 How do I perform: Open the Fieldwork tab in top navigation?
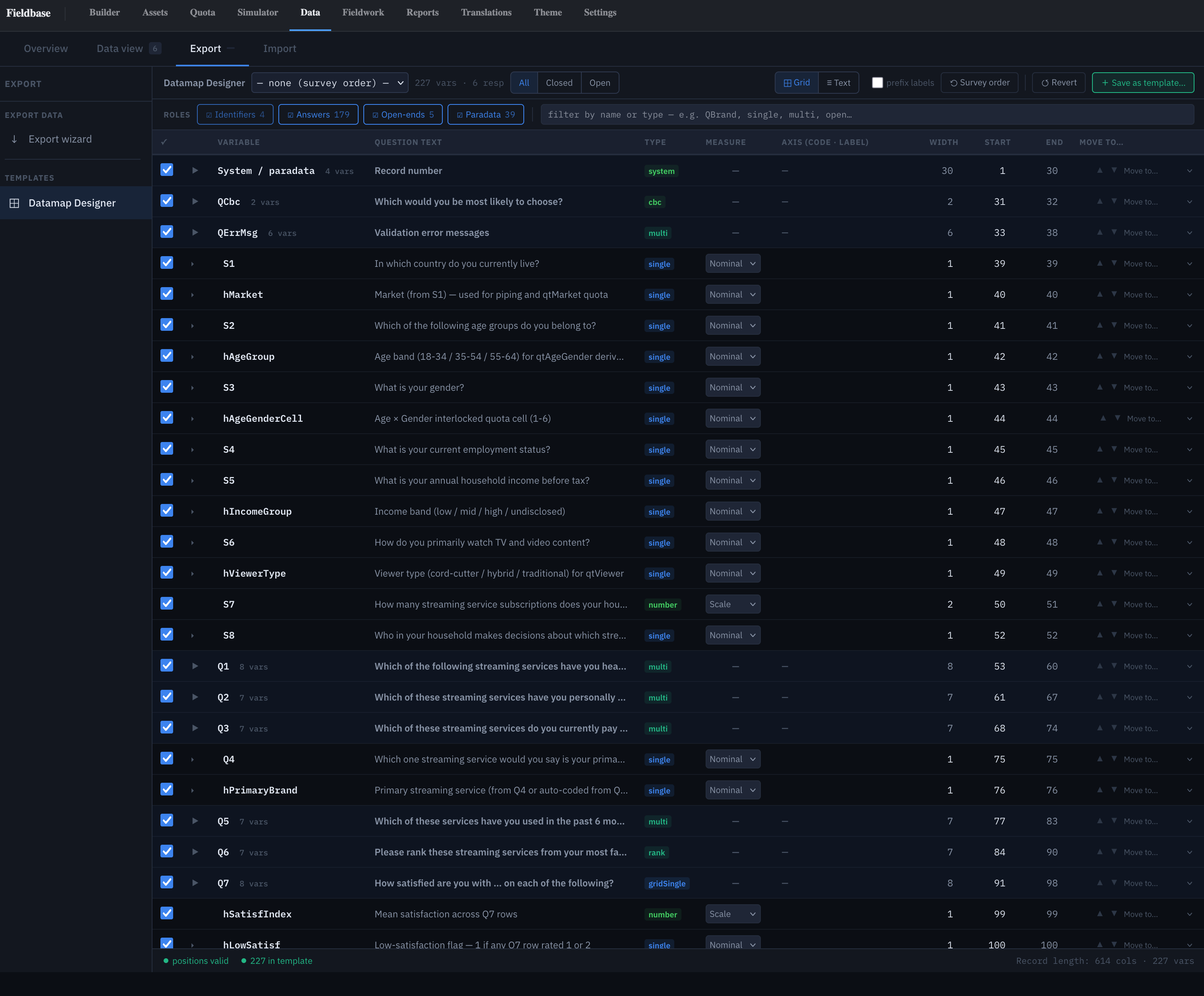[x=363, y=13]
